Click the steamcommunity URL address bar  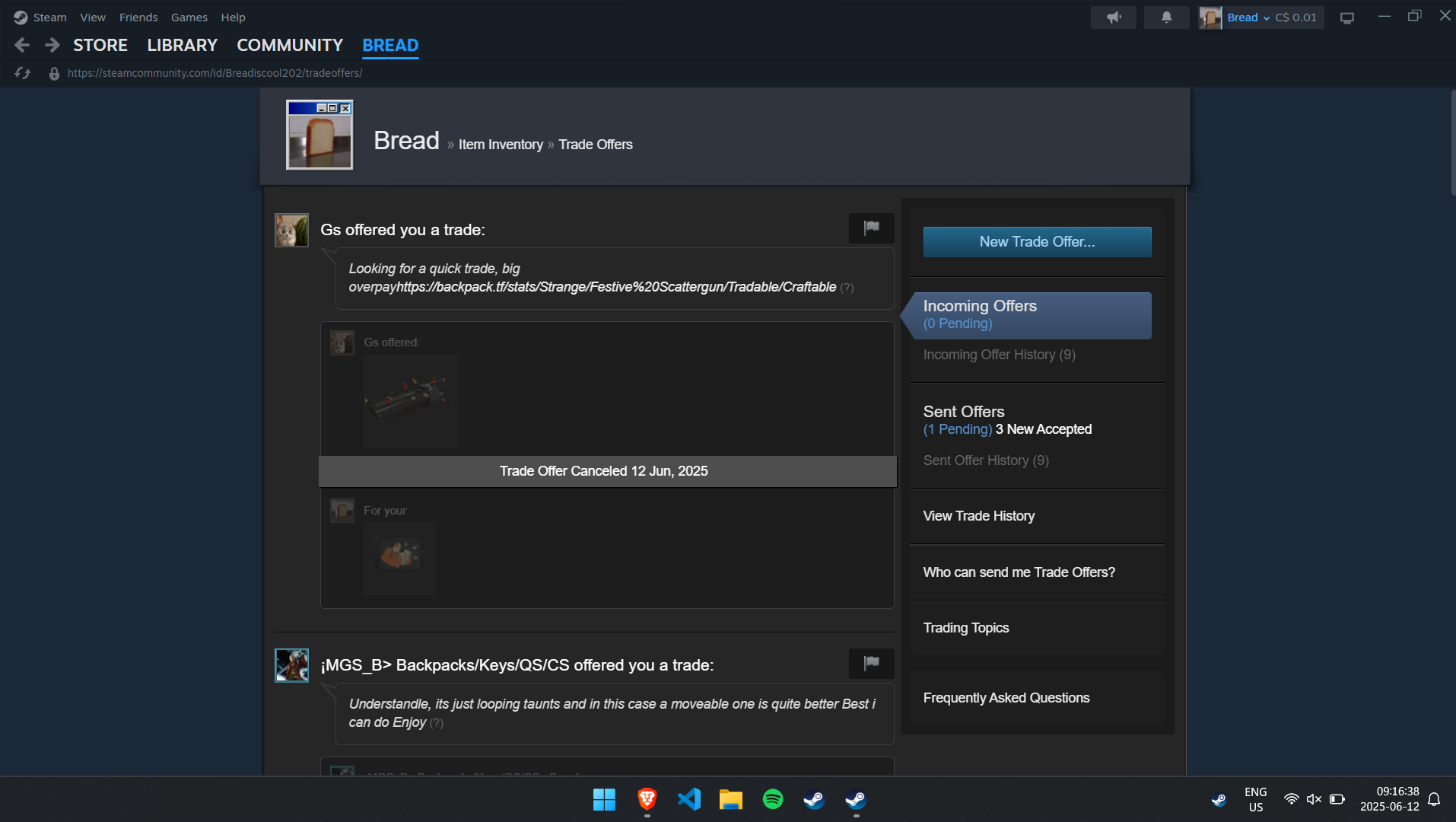[215, 73]
